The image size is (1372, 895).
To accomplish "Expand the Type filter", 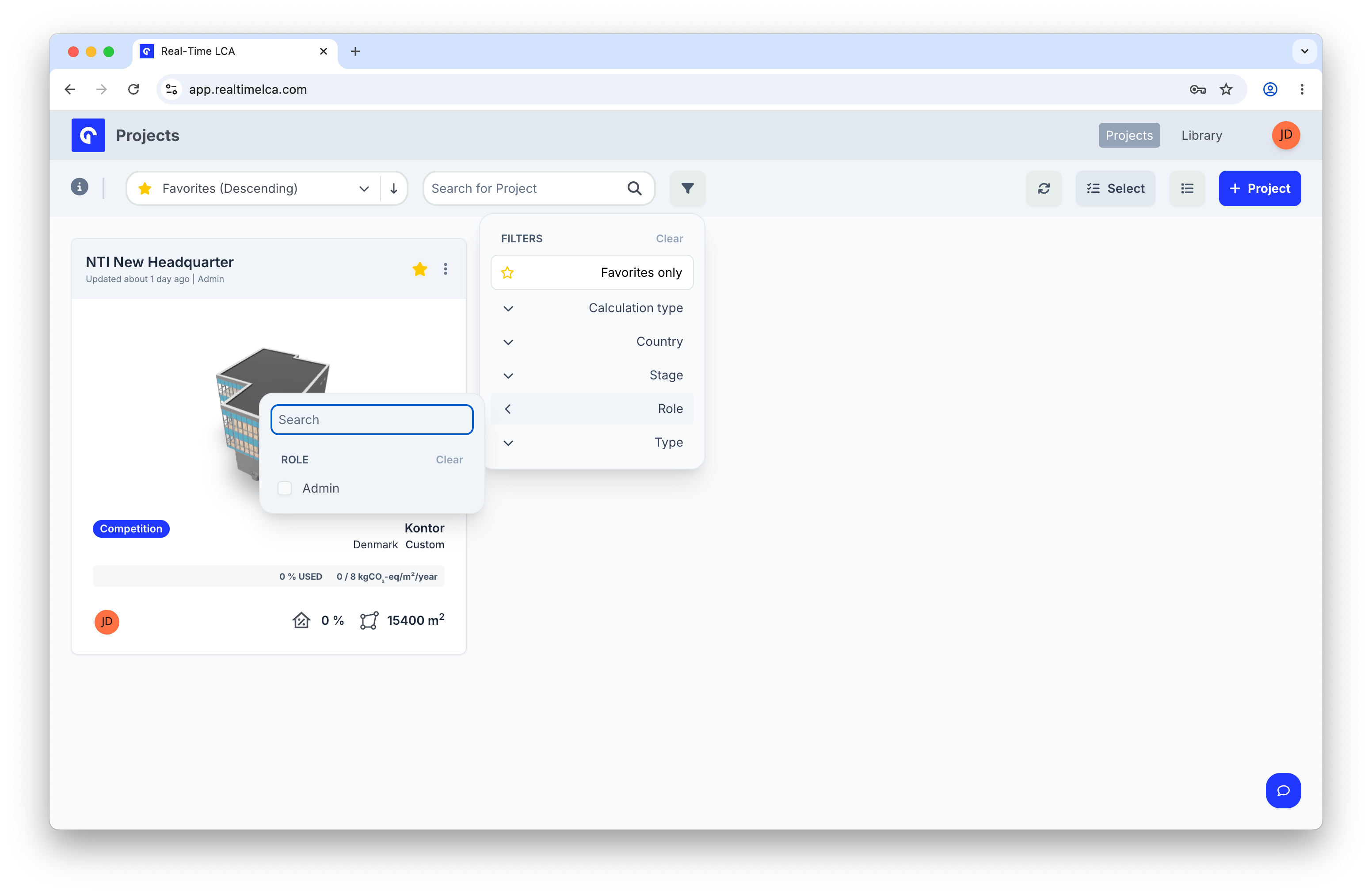I will pos(591,442).
